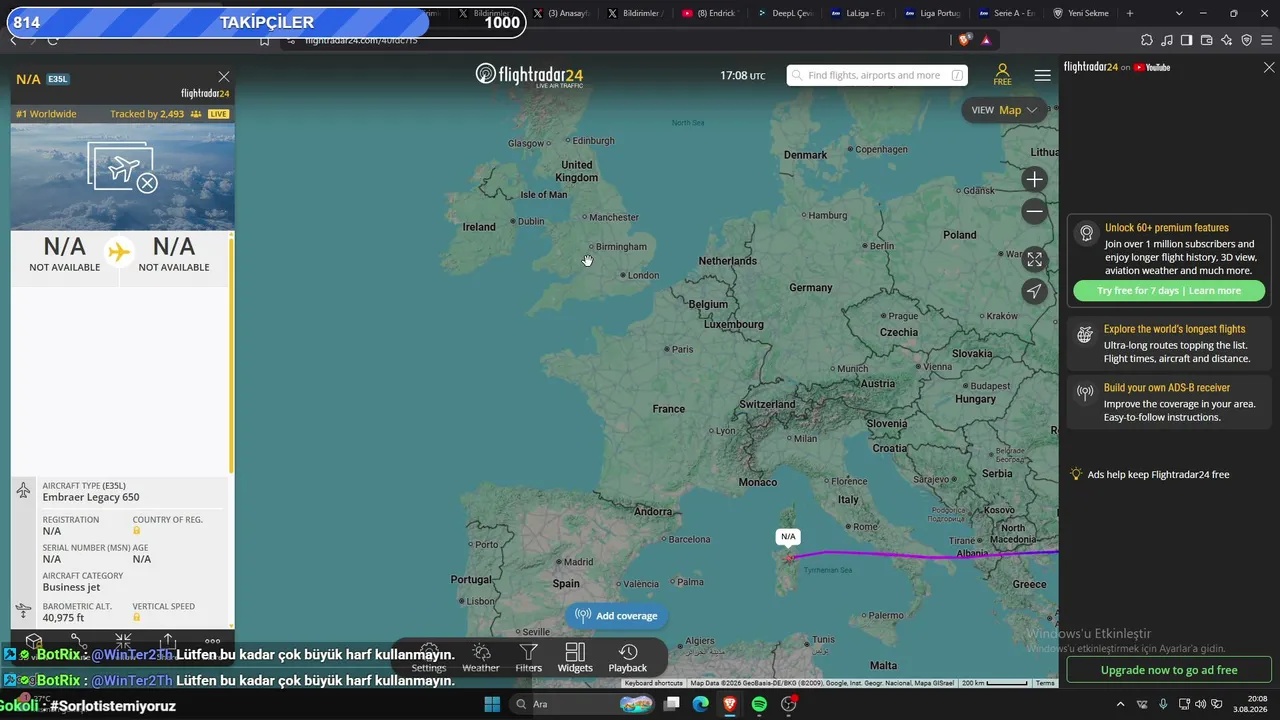Screen dimensions: 1280x720
Task: Switch to the DeepL Çeviri tab
Action: 786,13
